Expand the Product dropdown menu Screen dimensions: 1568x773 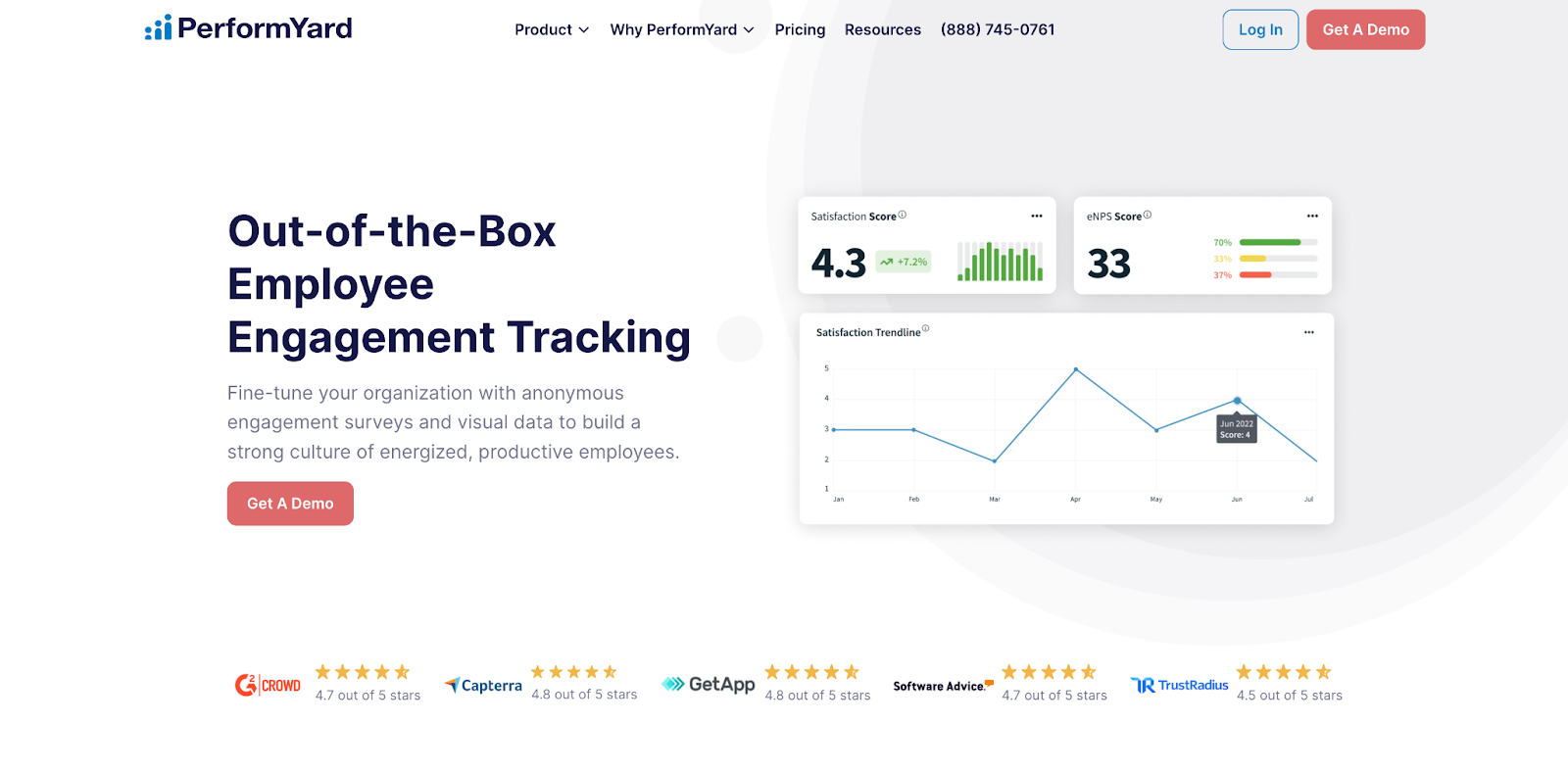pos(552,29)
